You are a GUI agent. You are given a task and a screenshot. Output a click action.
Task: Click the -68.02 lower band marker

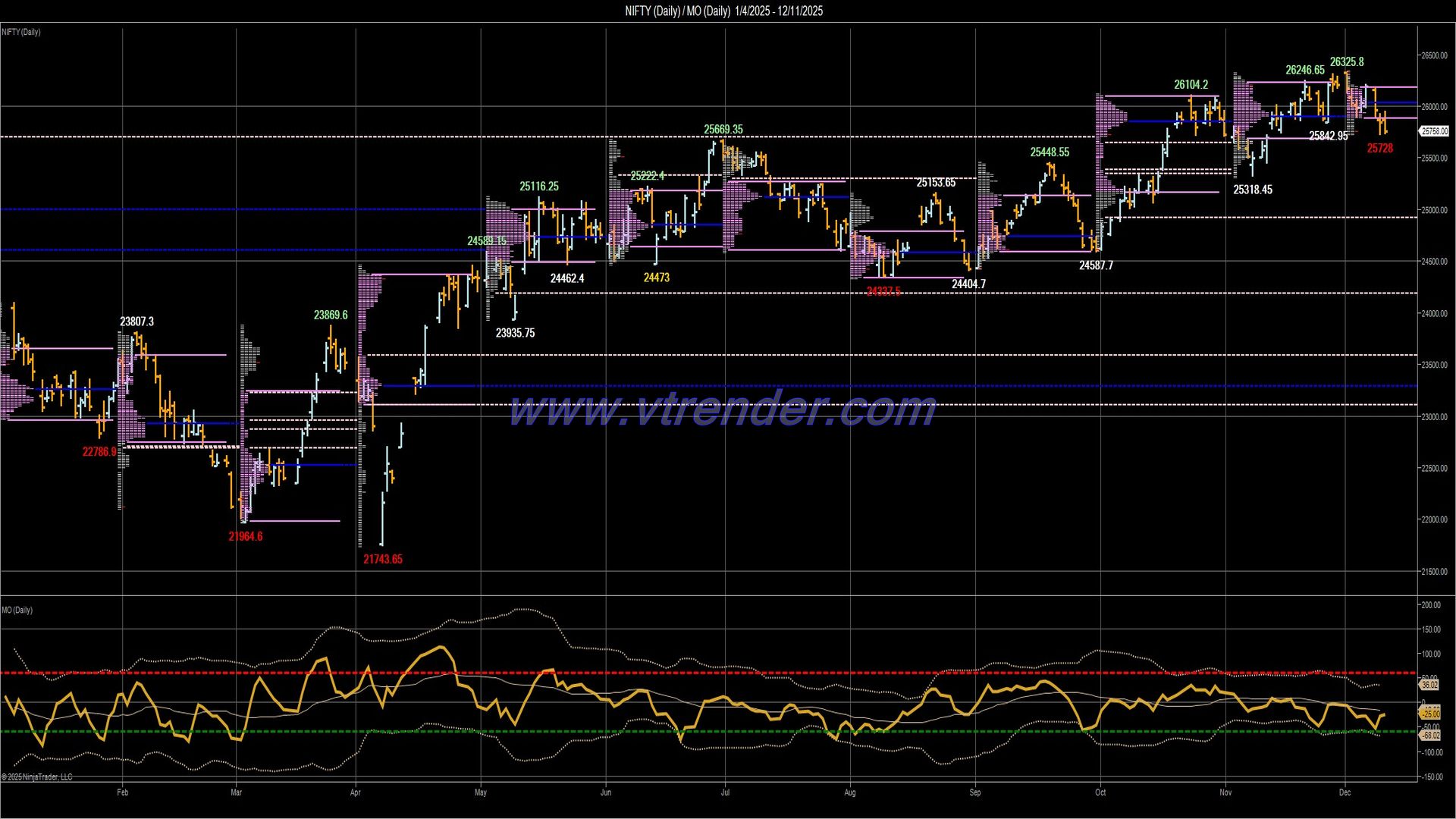[x=1429, y=734]
